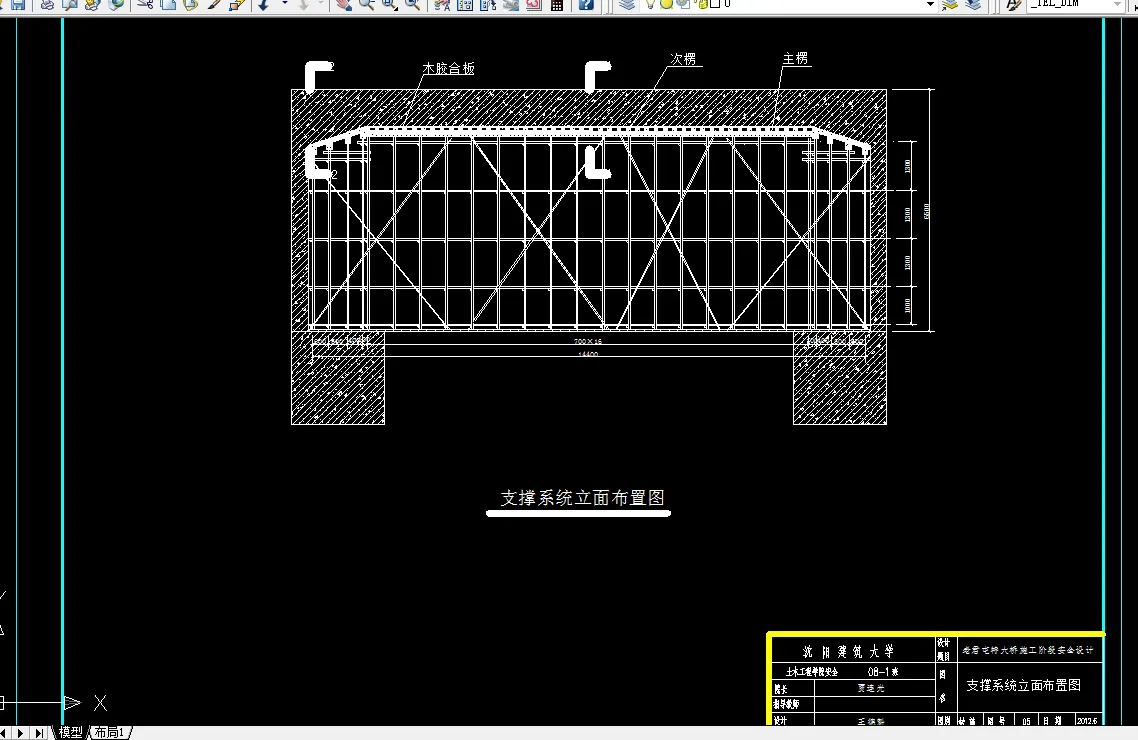The height and width of the screenshot is (740, 1138).
Task: Click the Undo arrow
Action: 264,4
